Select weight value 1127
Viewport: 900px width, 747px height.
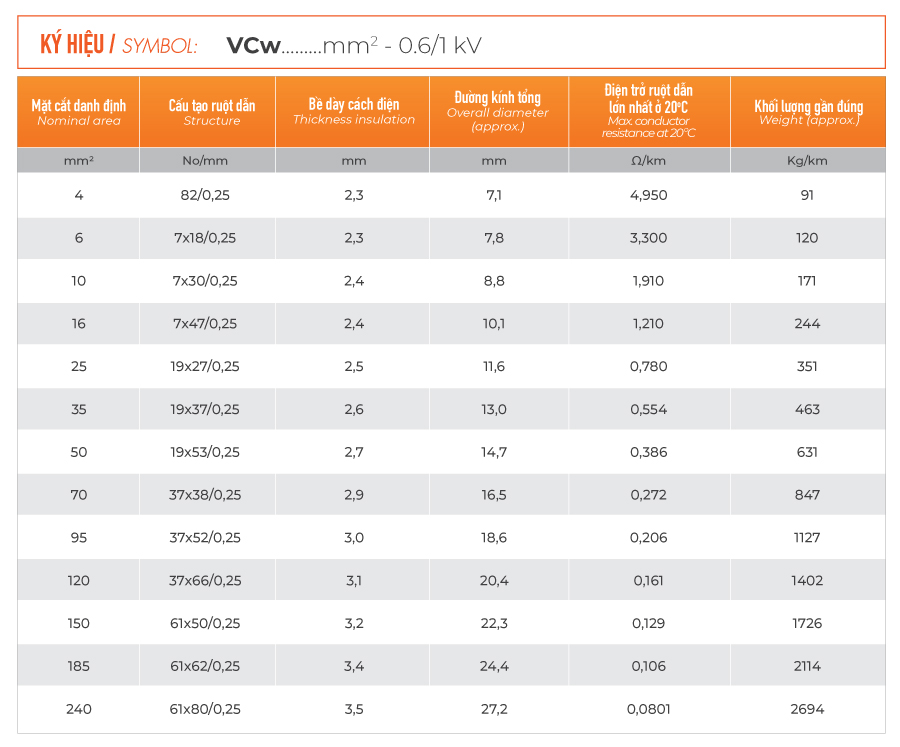(x=807, y=537)
